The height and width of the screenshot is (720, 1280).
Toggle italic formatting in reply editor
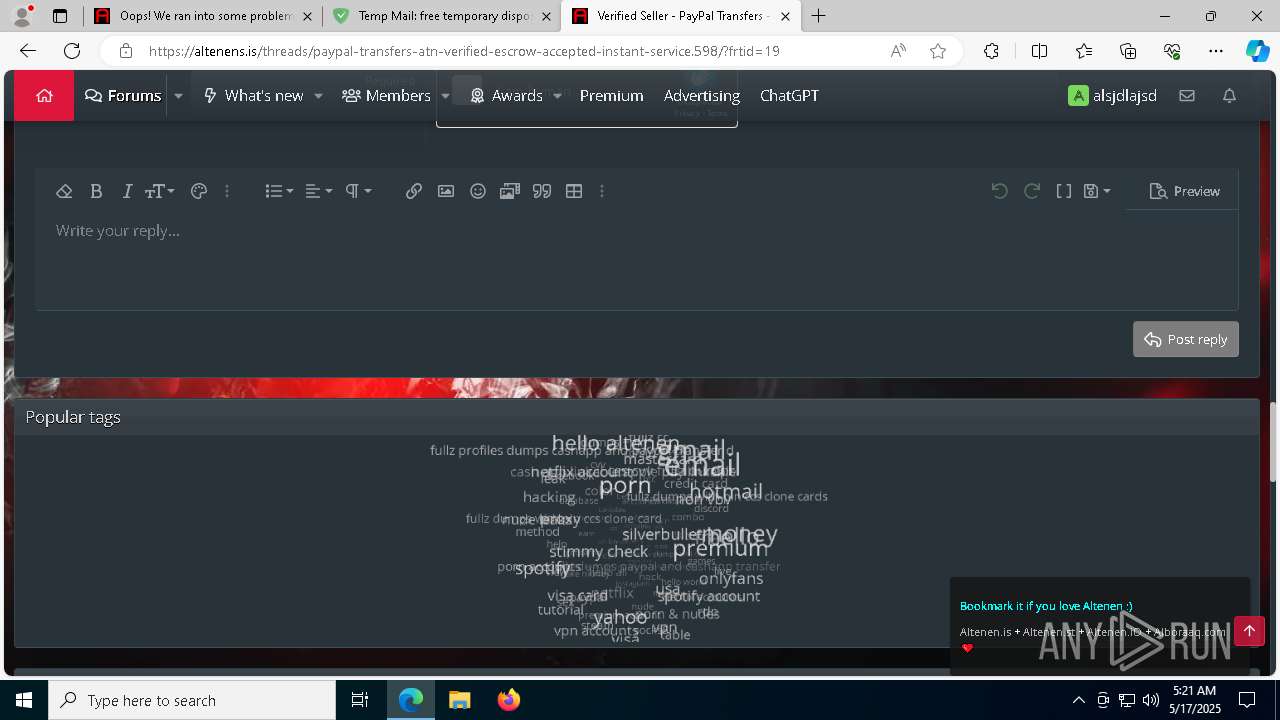click(x=127, y=191)
